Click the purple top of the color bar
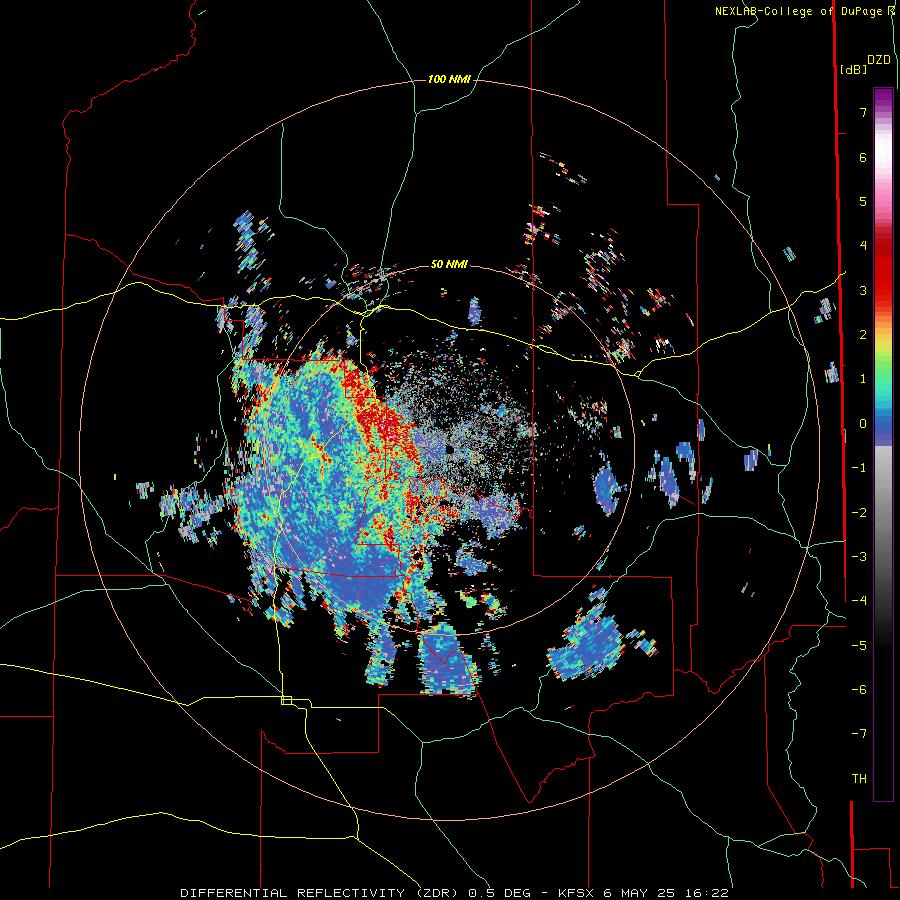This screenshot has width=900, height=900. click(883, 98)
